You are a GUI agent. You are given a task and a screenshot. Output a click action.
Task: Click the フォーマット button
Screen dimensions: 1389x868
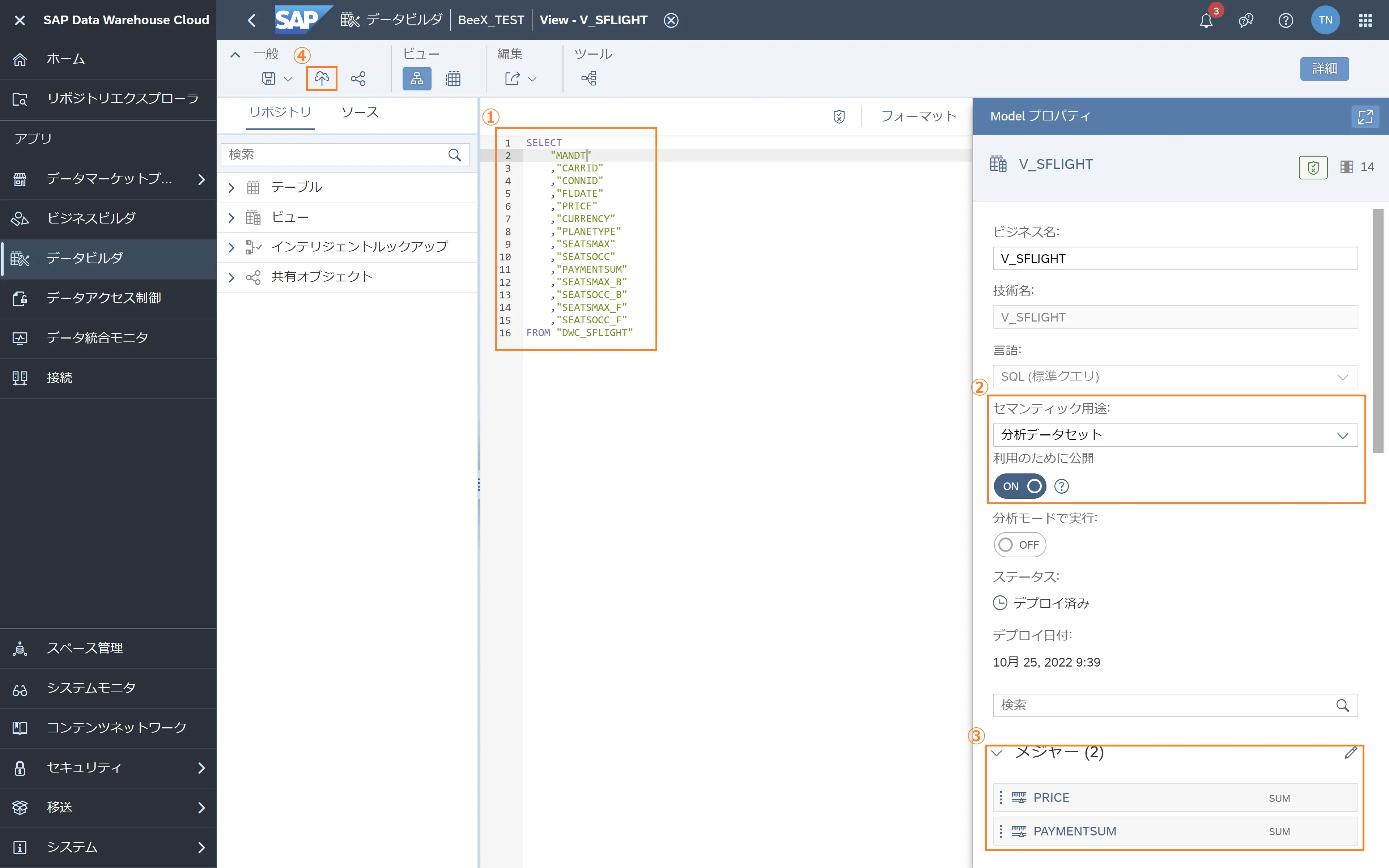click(918, 116)
